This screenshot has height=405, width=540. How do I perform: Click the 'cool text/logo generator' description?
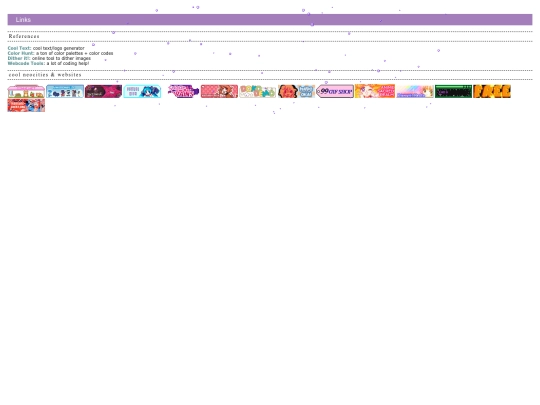59,48
